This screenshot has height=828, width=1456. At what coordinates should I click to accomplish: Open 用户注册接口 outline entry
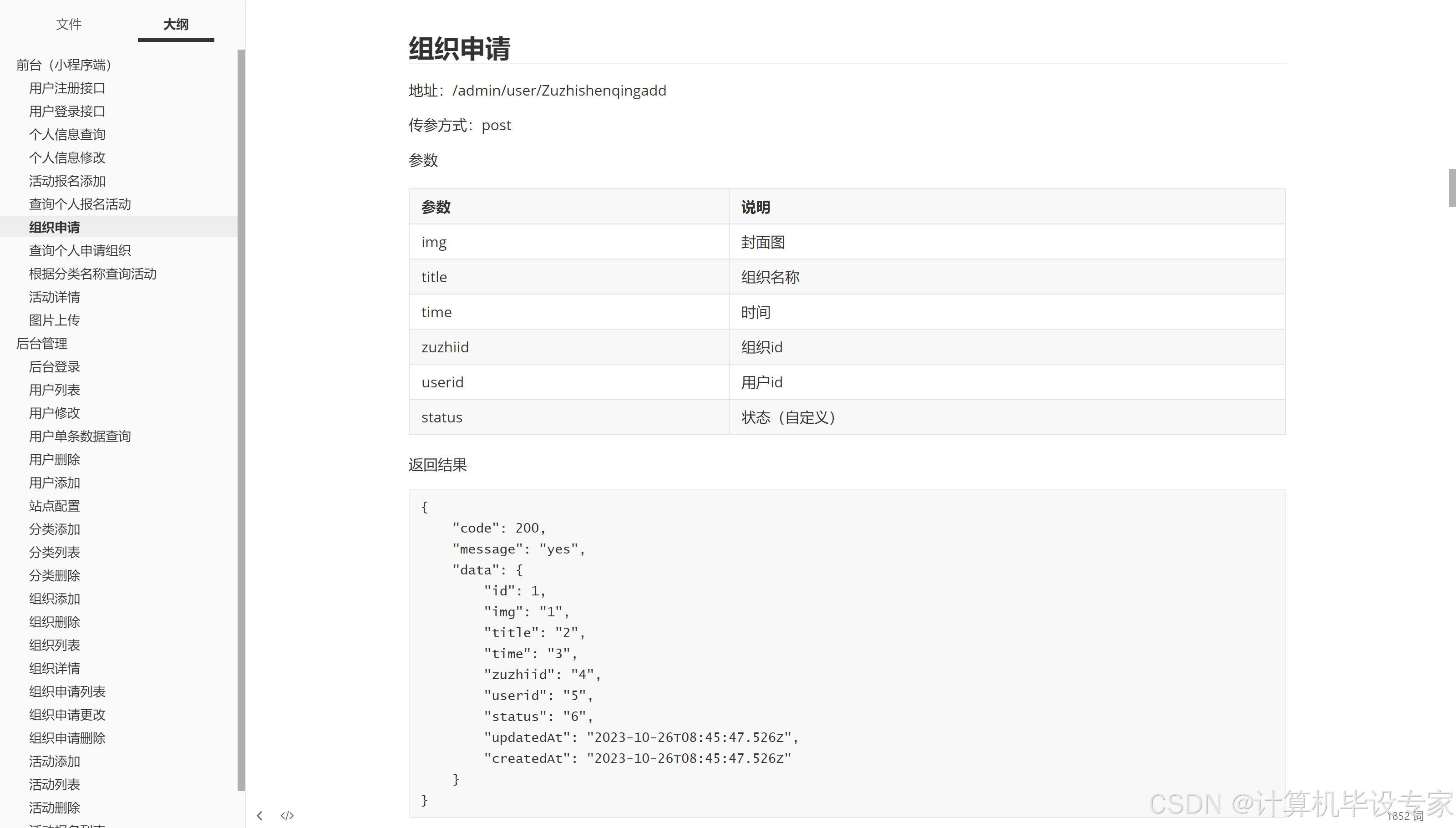pos(67,88)
